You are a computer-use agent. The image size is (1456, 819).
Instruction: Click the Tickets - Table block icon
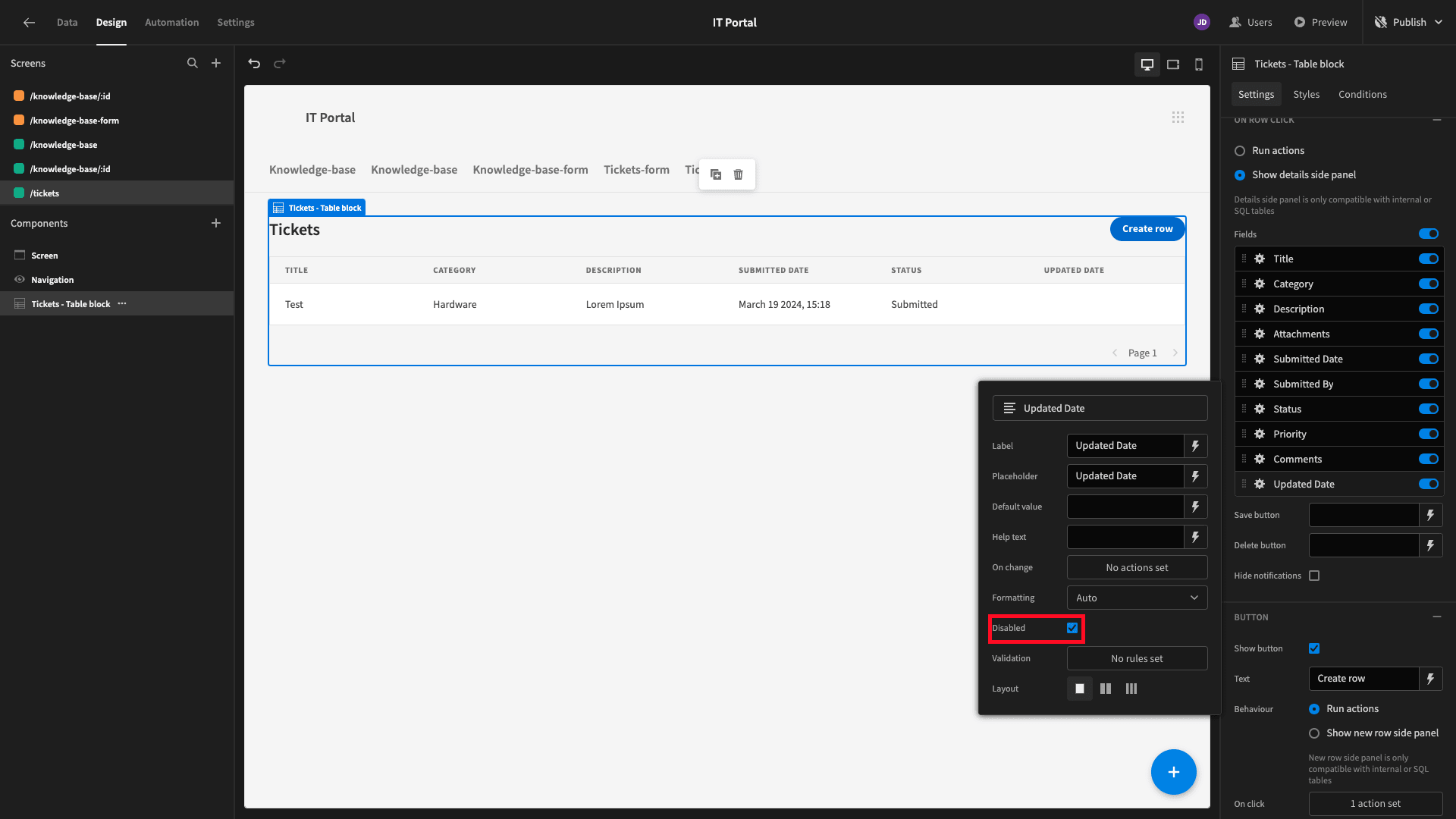click(20, 303)
